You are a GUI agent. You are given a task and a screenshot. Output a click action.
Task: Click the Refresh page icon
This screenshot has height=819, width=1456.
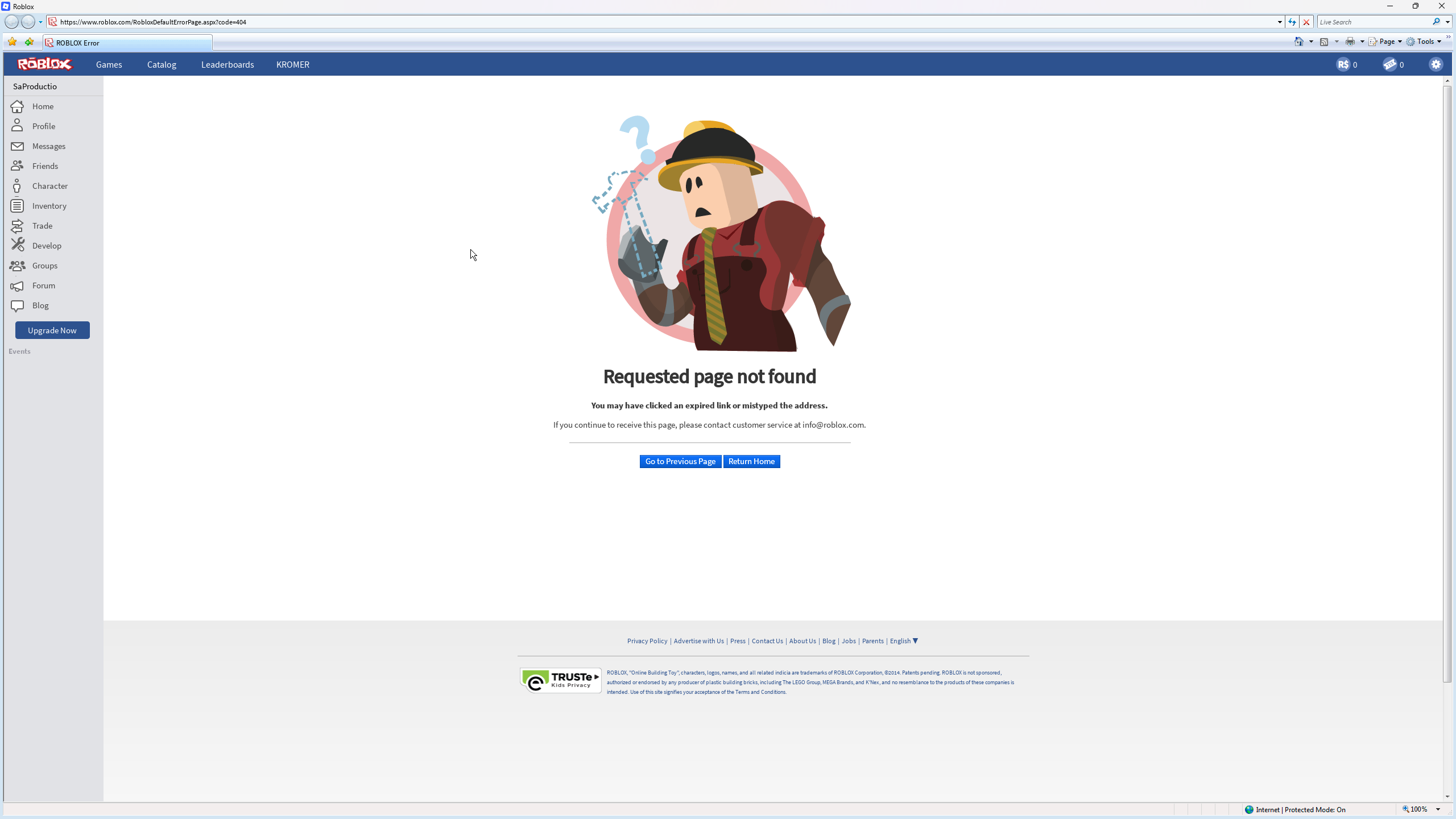coord(1292,22)
